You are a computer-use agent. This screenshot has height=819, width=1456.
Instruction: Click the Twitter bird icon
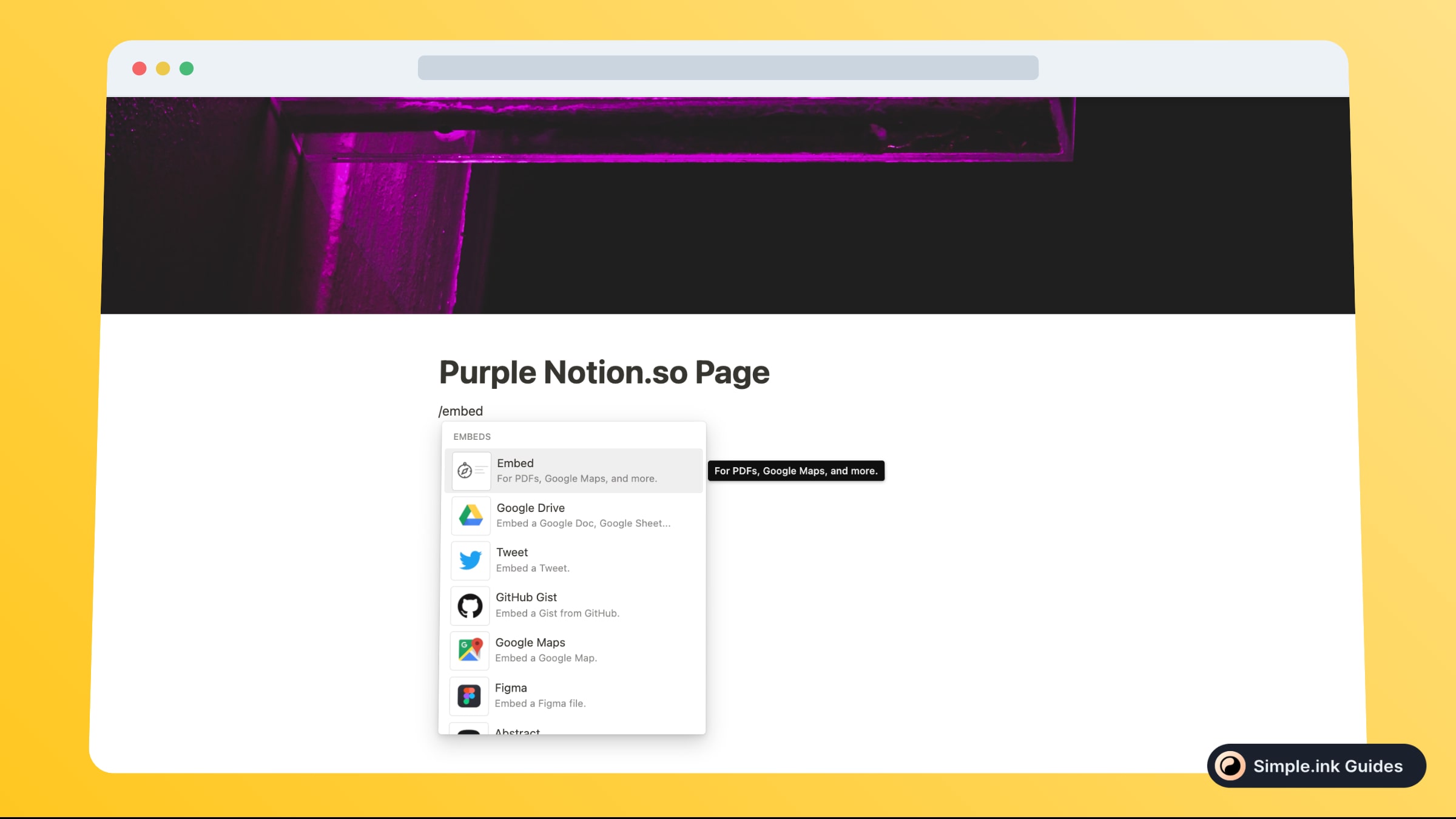click(470, 561)
